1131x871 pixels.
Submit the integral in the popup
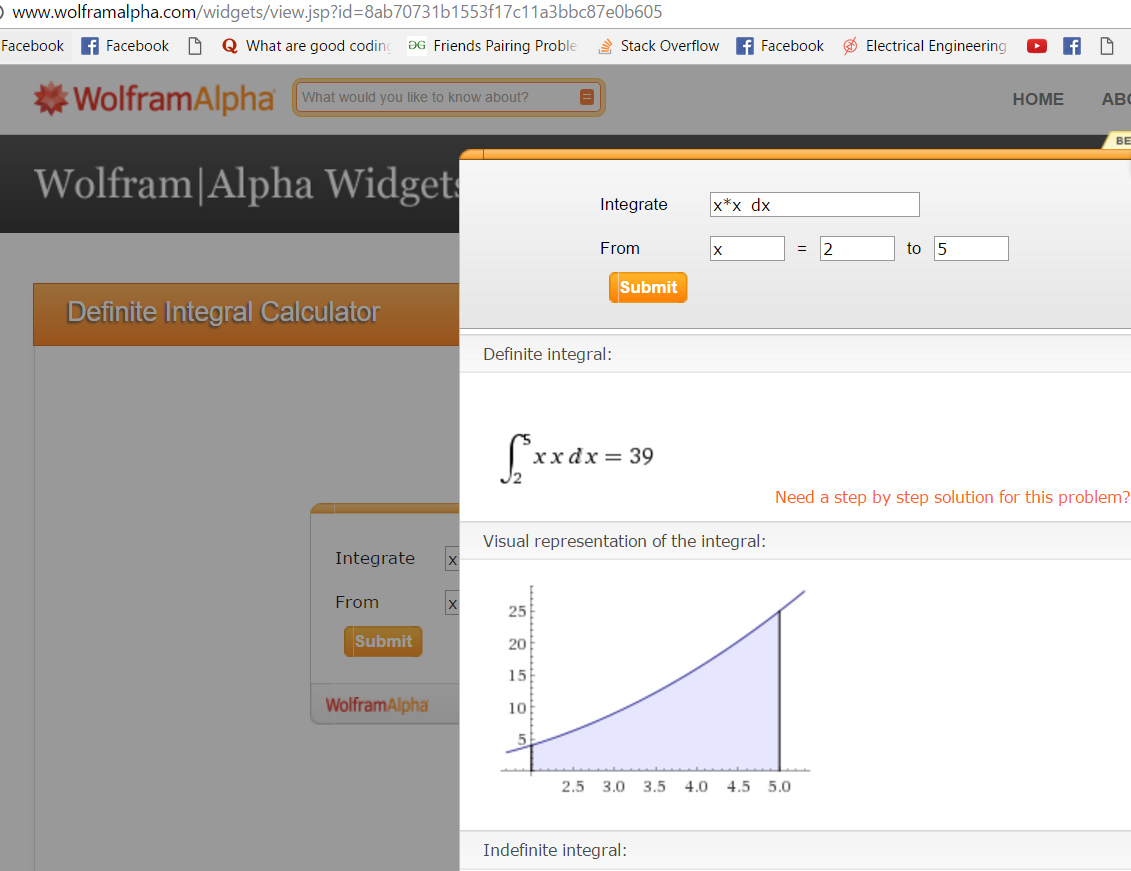648,288
